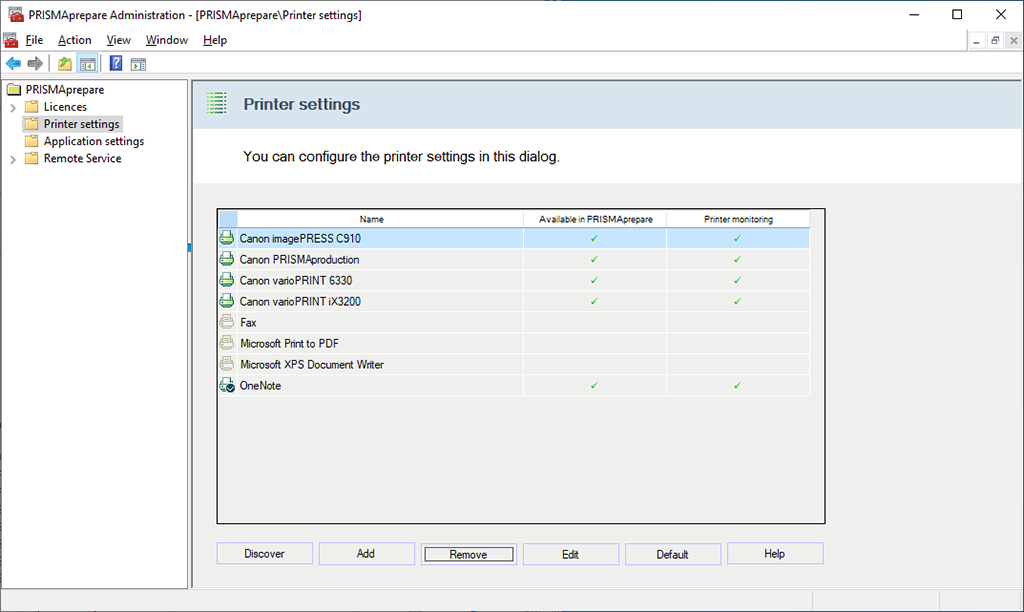Open the View menu

[119, 40]
